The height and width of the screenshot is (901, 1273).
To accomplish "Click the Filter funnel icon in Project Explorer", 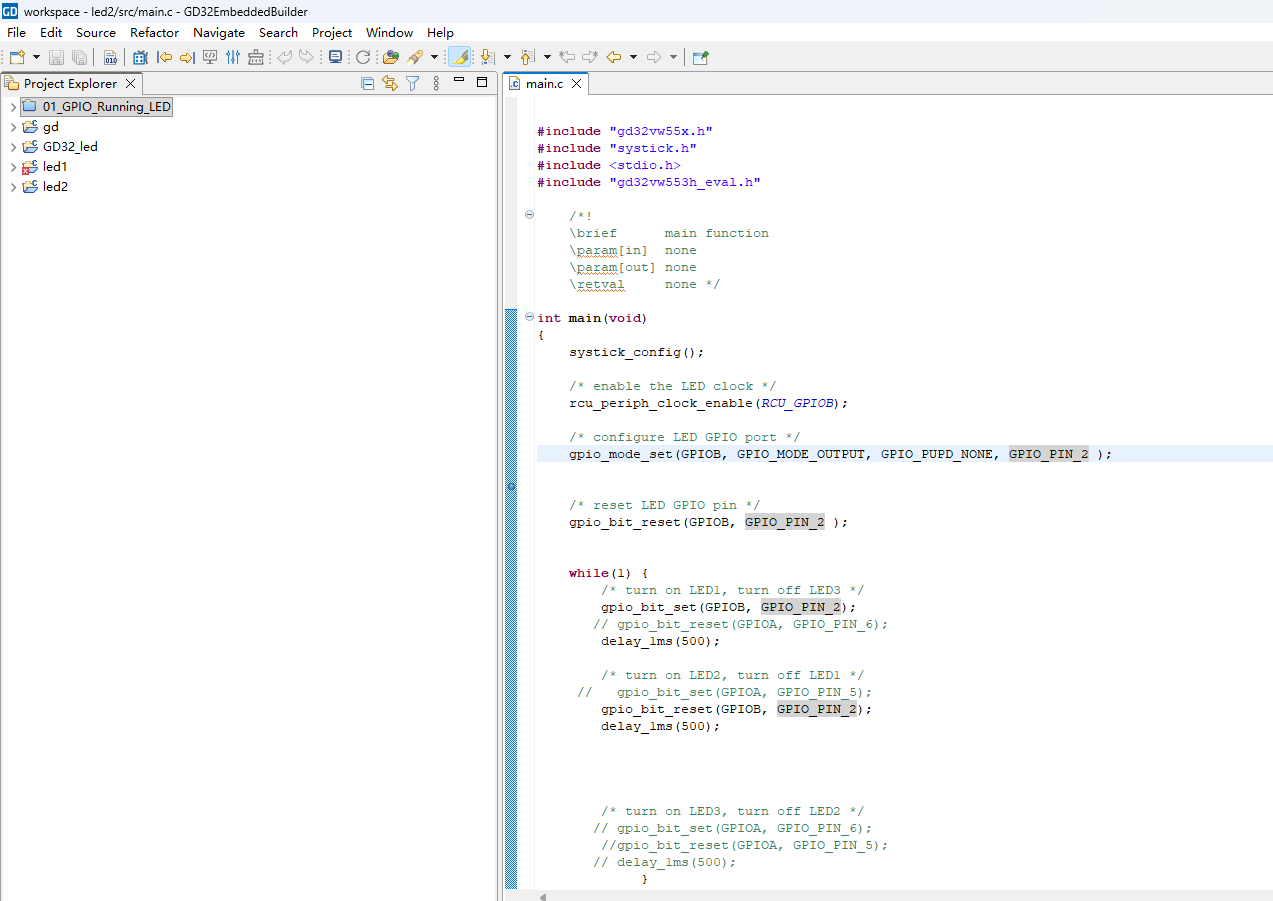I will click(x=412, y=84).
